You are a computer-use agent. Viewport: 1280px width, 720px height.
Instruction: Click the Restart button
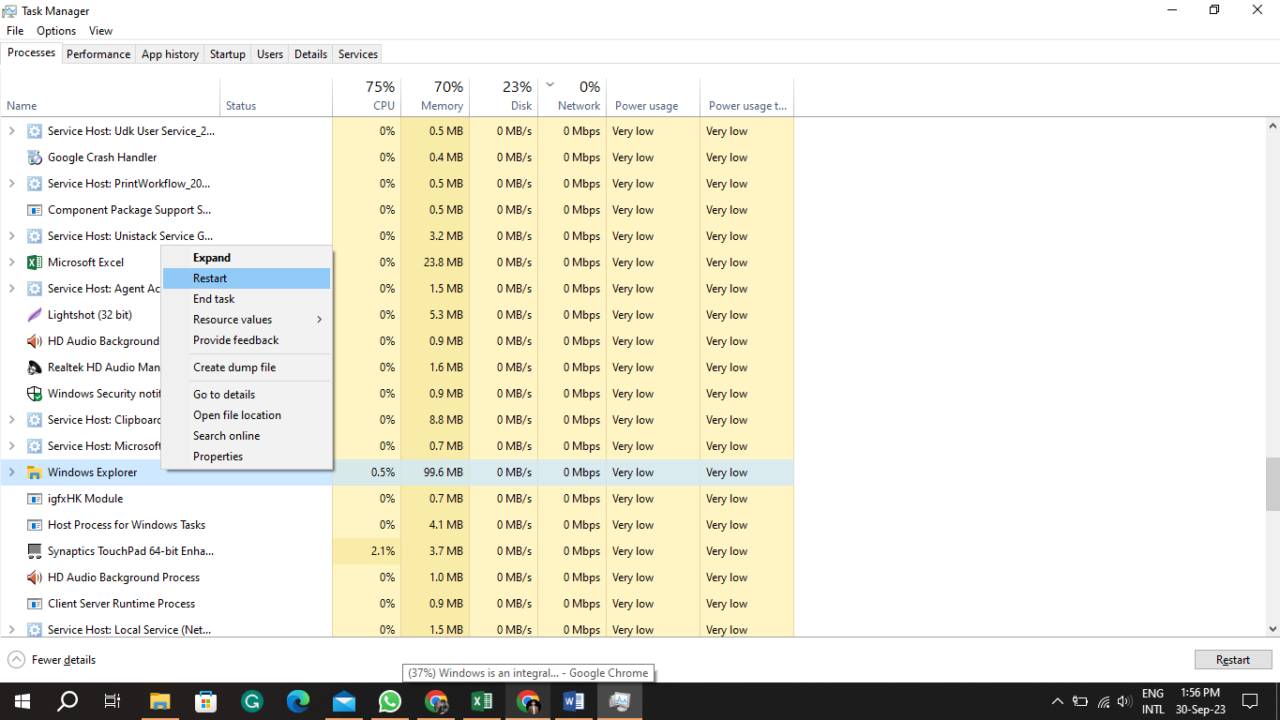tap(1232, 659)
